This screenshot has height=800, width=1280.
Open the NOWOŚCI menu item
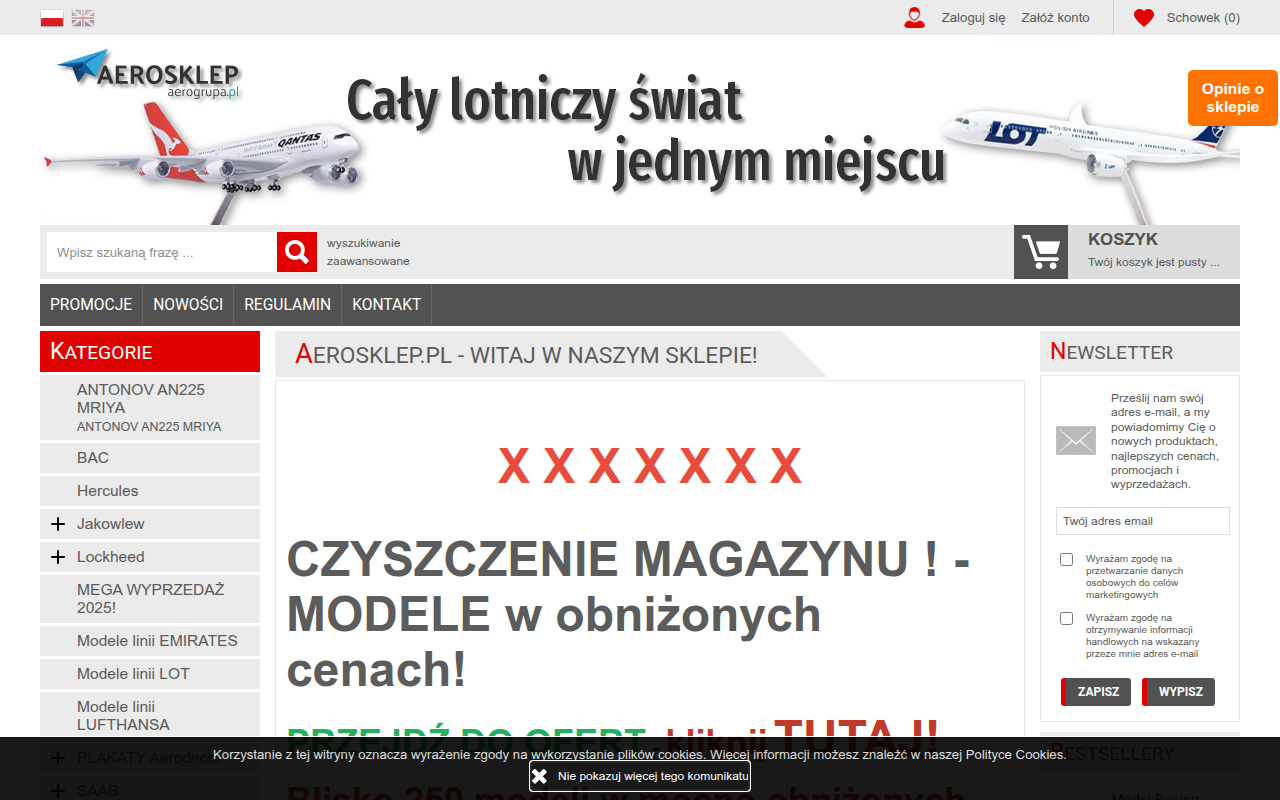point(188,305)
